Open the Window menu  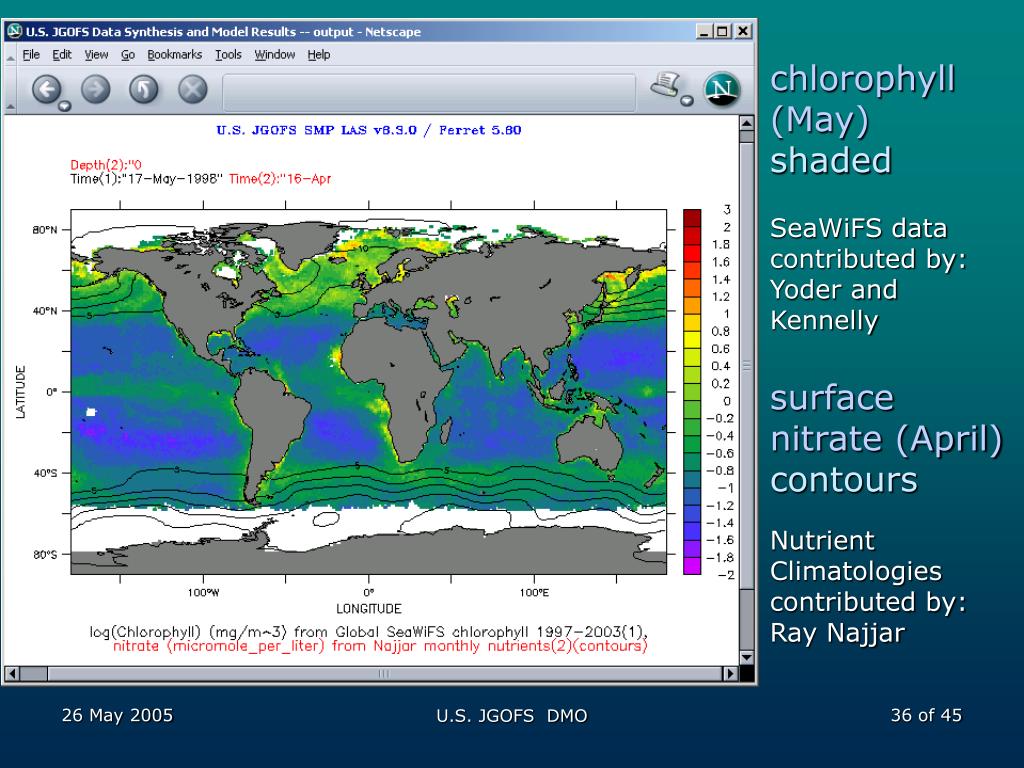tap(275, 55)
